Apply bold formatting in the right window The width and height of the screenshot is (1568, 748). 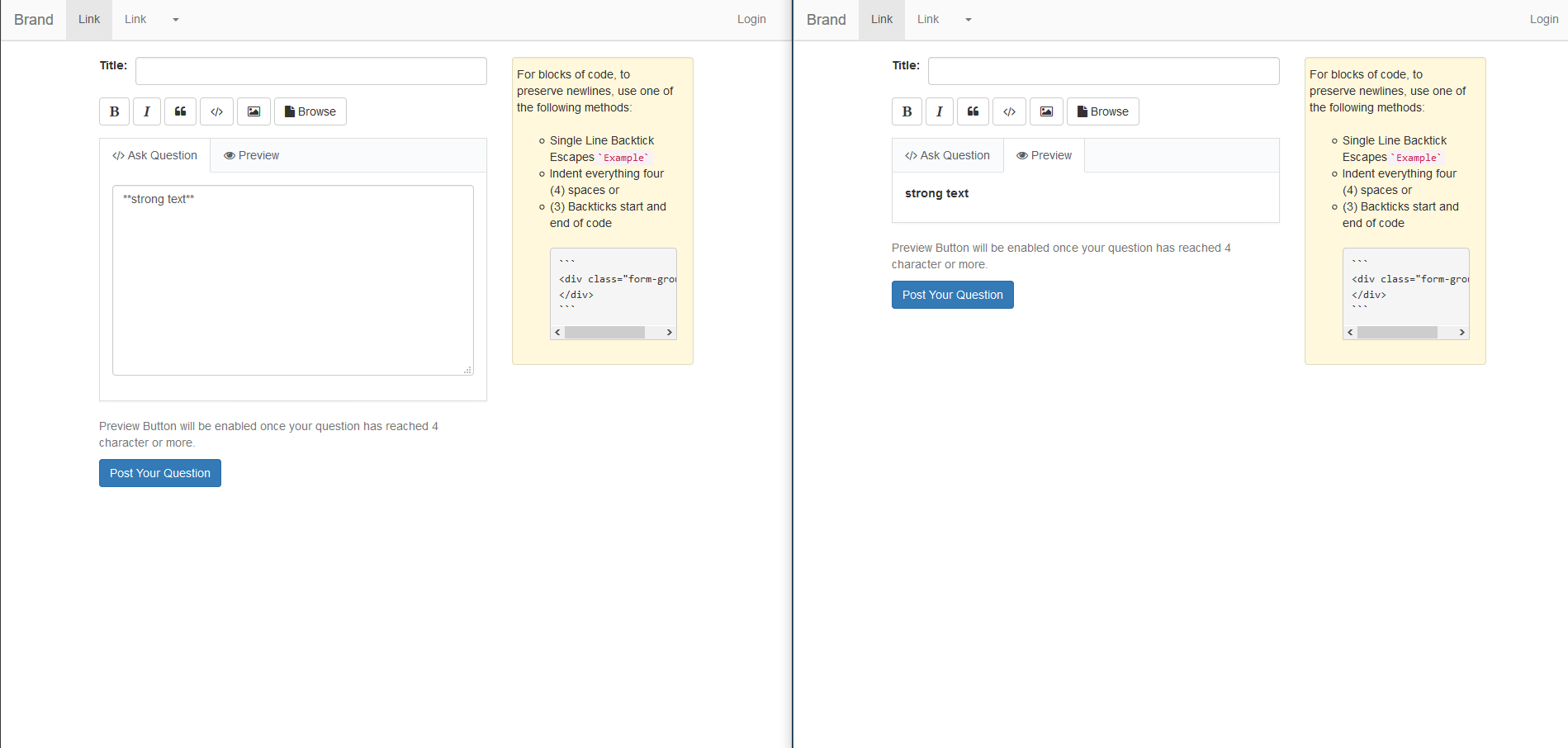[x=907, y=111]
